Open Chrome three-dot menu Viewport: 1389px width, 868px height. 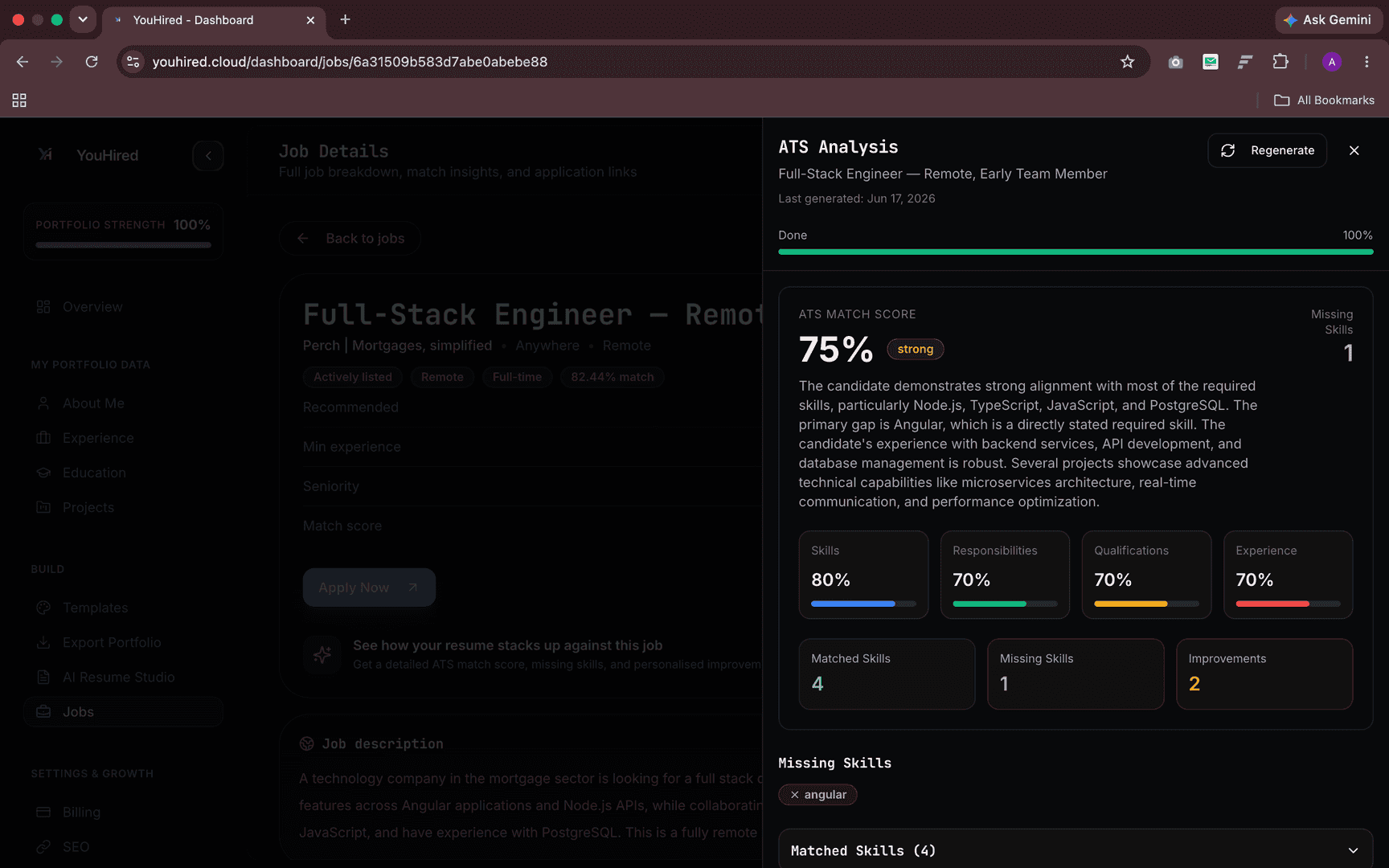click(x=1366, y=62)
